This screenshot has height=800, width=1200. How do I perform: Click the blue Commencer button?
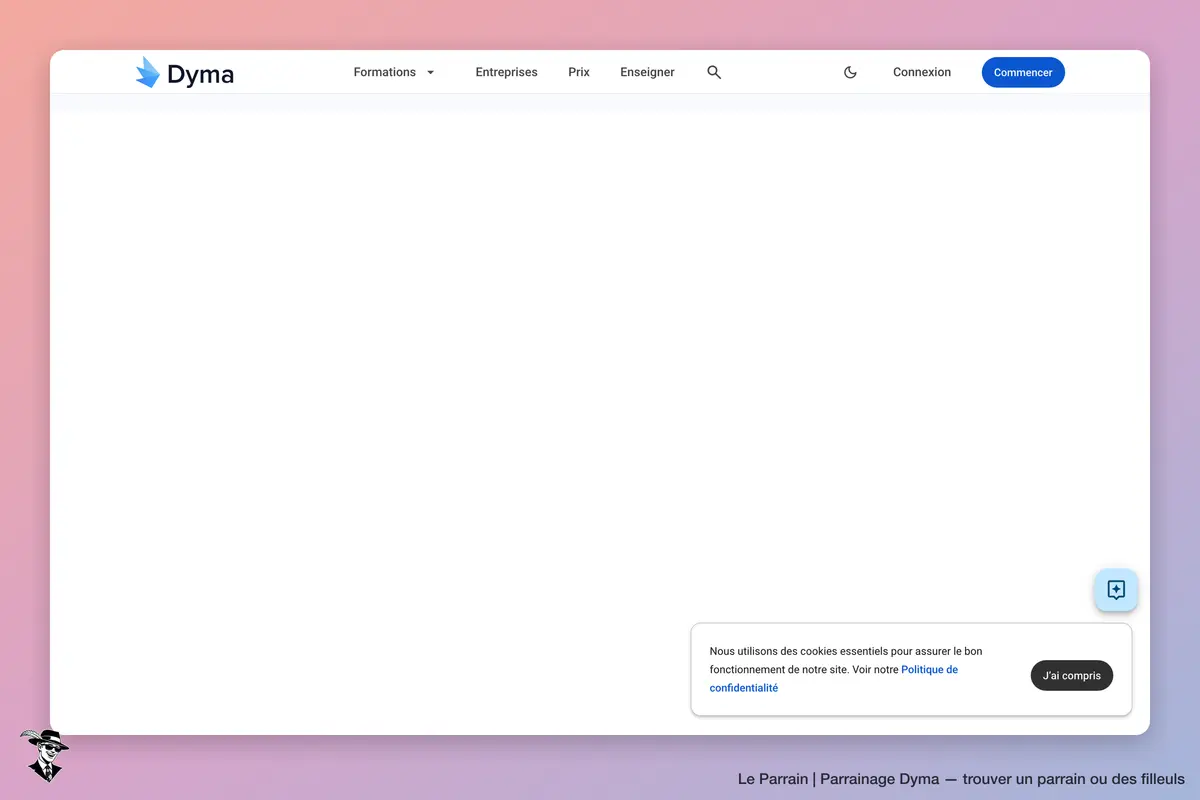point(1023,72)
